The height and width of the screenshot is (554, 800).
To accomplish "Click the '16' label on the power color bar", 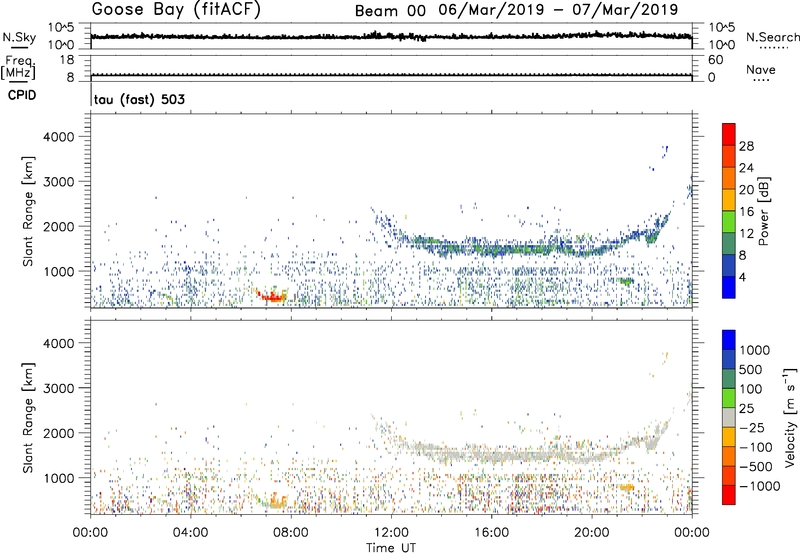I will tap(746, 211).
